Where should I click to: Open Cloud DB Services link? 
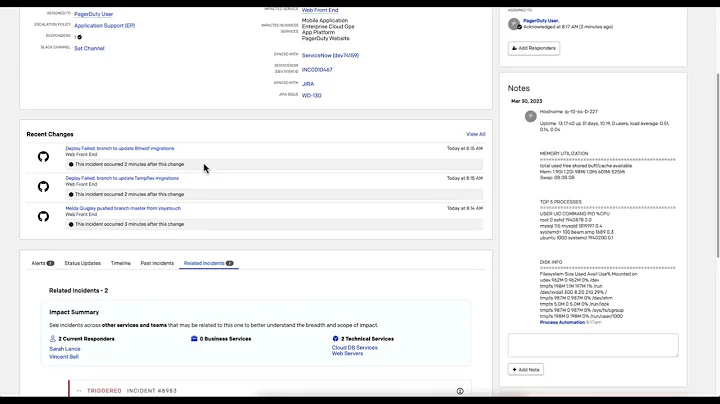(354, 348)
